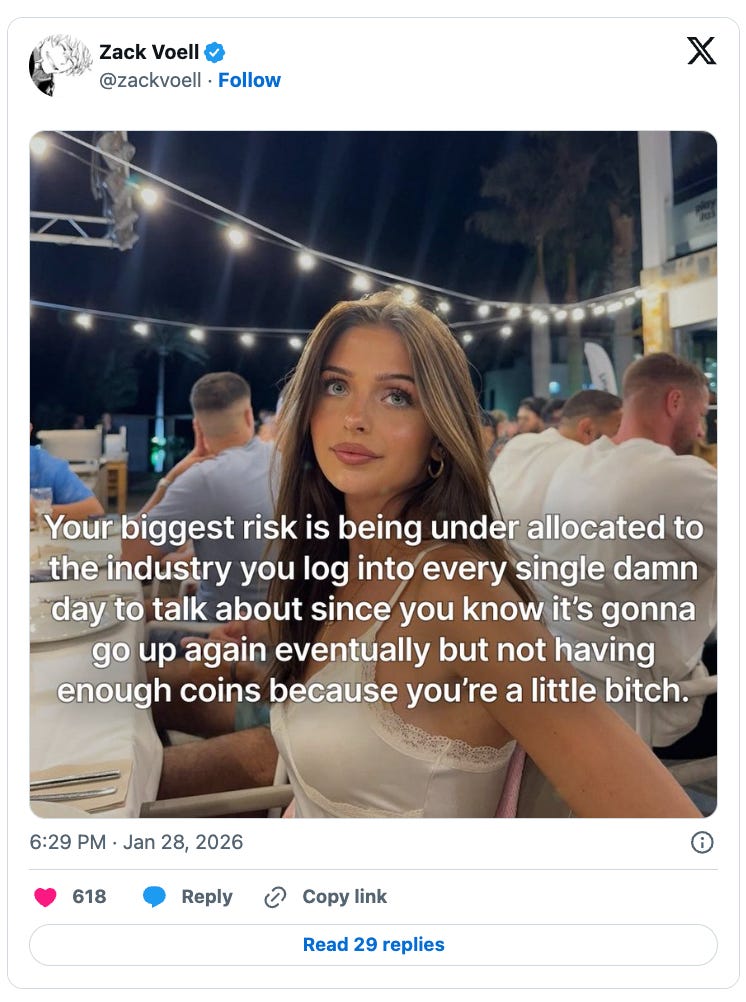Screen dimensions: 746x1002
Task: Open Read 29 replies button
Action: (x=373, y=944)
